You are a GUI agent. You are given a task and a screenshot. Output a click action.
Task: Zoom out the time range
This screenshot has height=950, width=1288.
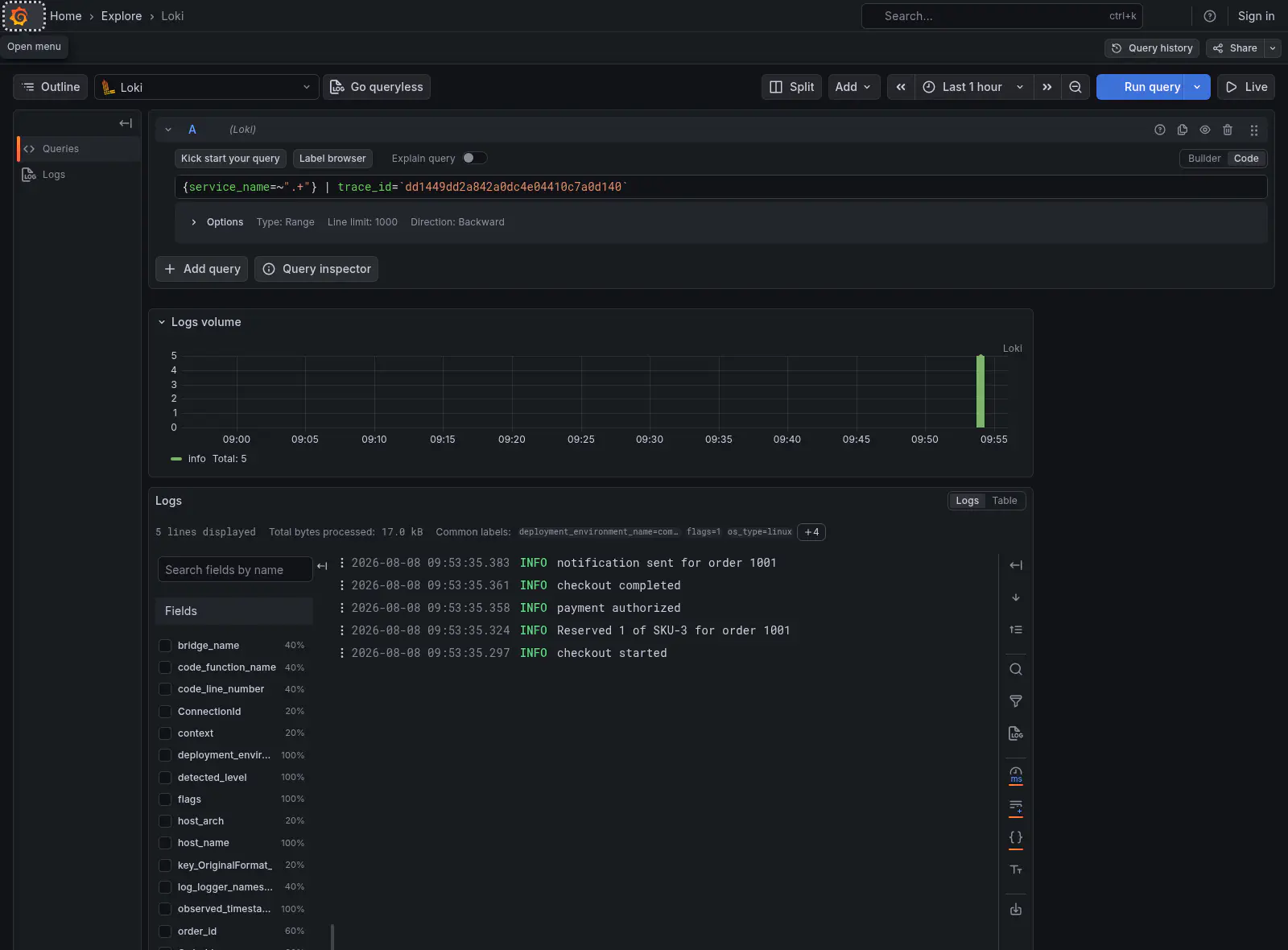tap(1075, 87)
